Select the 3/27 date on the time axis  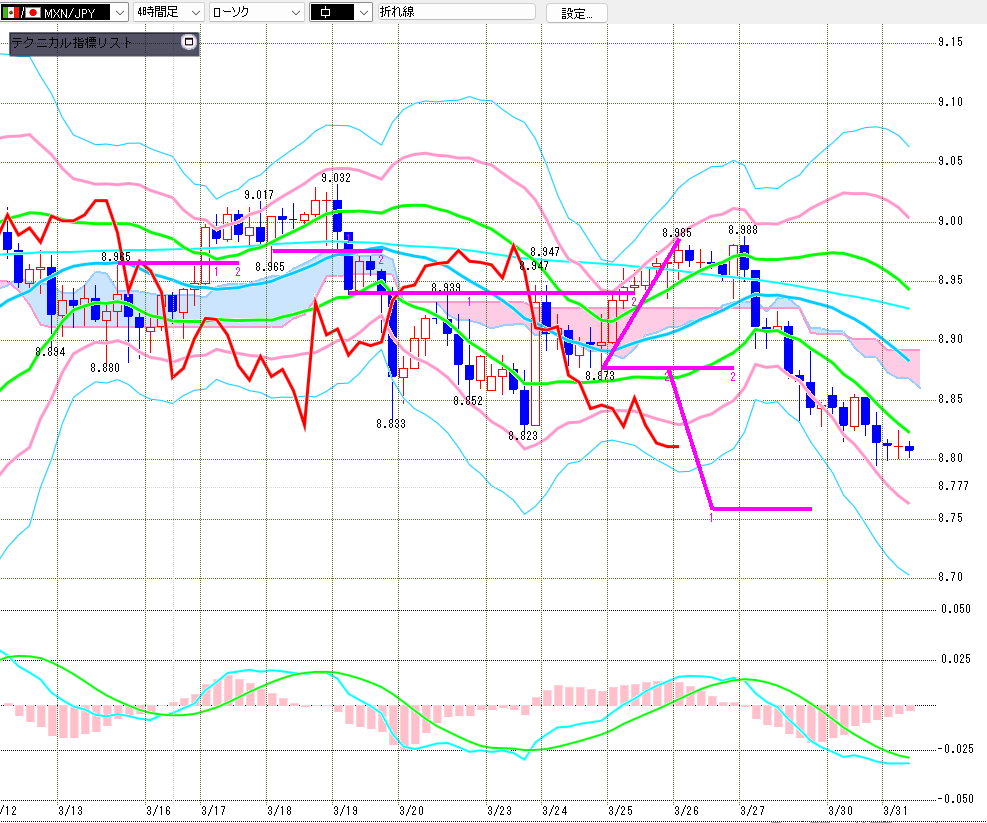(752, 810)
